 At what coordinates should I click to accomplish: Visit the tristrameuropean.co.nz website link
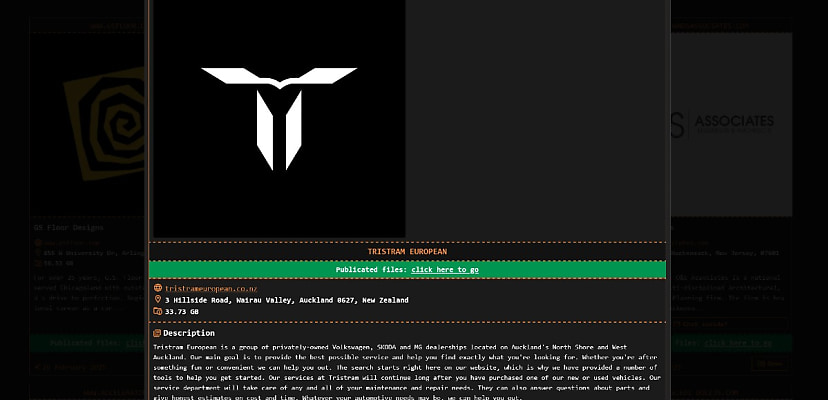click(211, 289)
